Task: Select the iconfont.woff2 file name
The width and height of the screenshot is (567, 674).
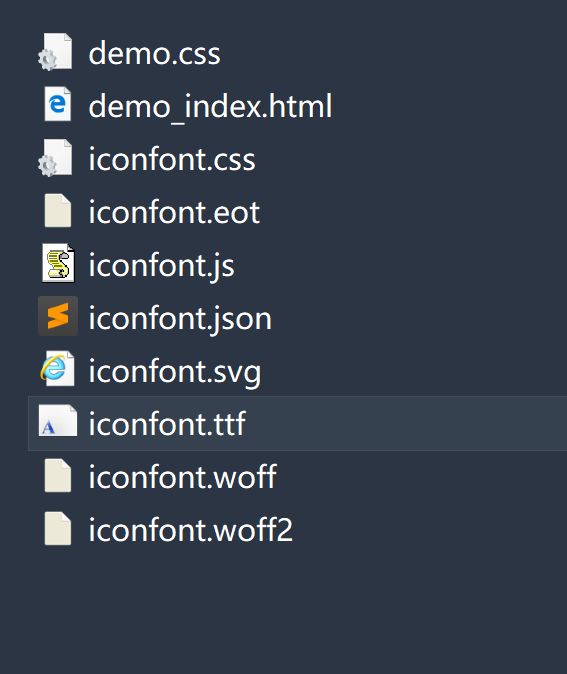Action: [x=190, y=529]
